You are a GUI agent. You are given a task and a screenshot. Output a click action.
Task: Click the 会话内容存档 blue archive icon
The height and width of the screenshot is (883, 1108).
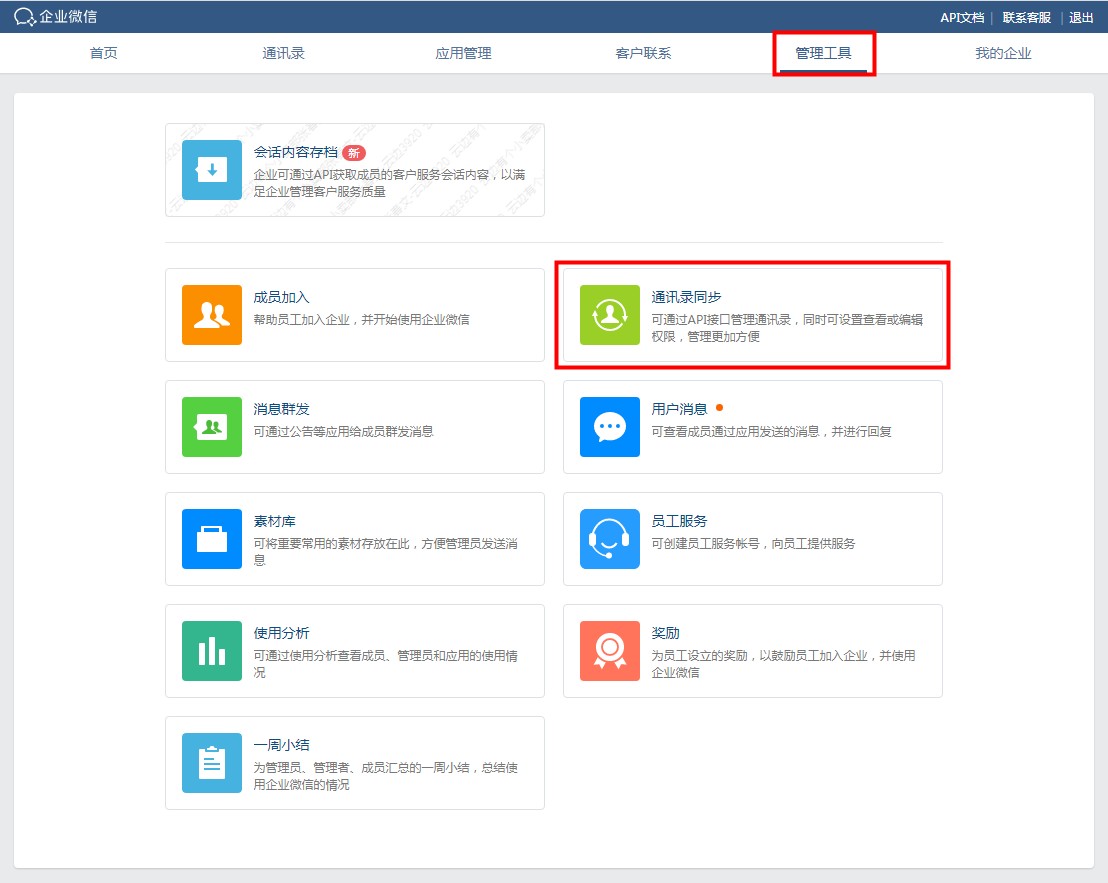click(x=212, y=170)
